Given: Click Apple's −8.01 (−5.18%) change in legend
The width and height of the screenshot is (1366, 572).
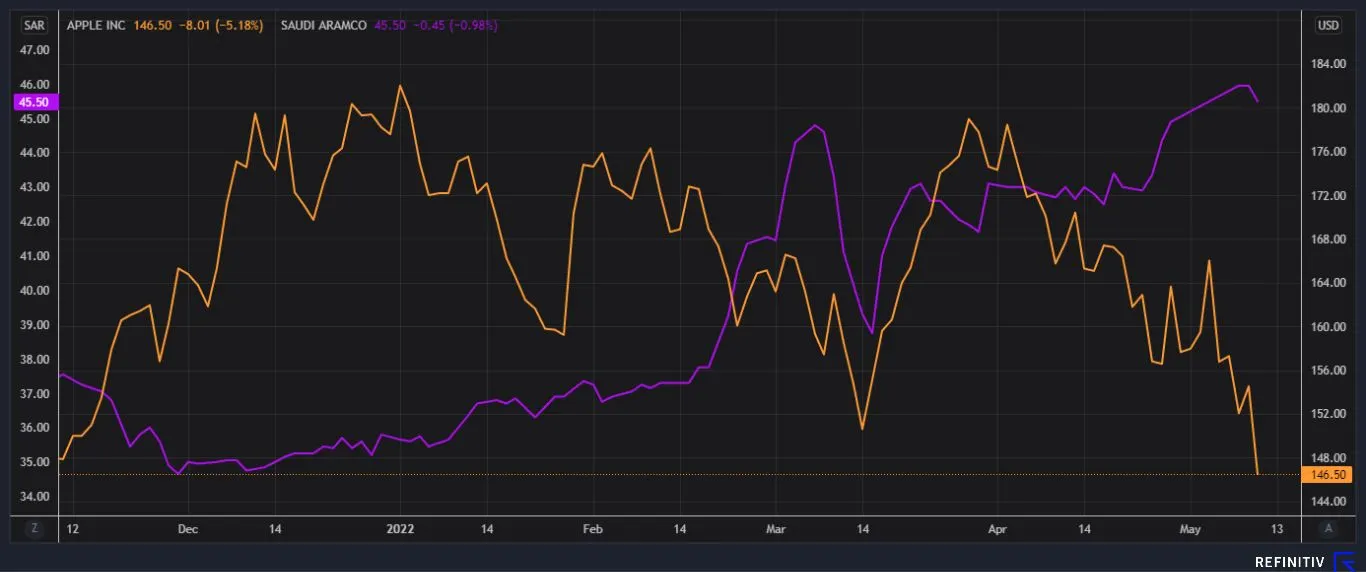Looking at the screenshot, I should 221,25.
